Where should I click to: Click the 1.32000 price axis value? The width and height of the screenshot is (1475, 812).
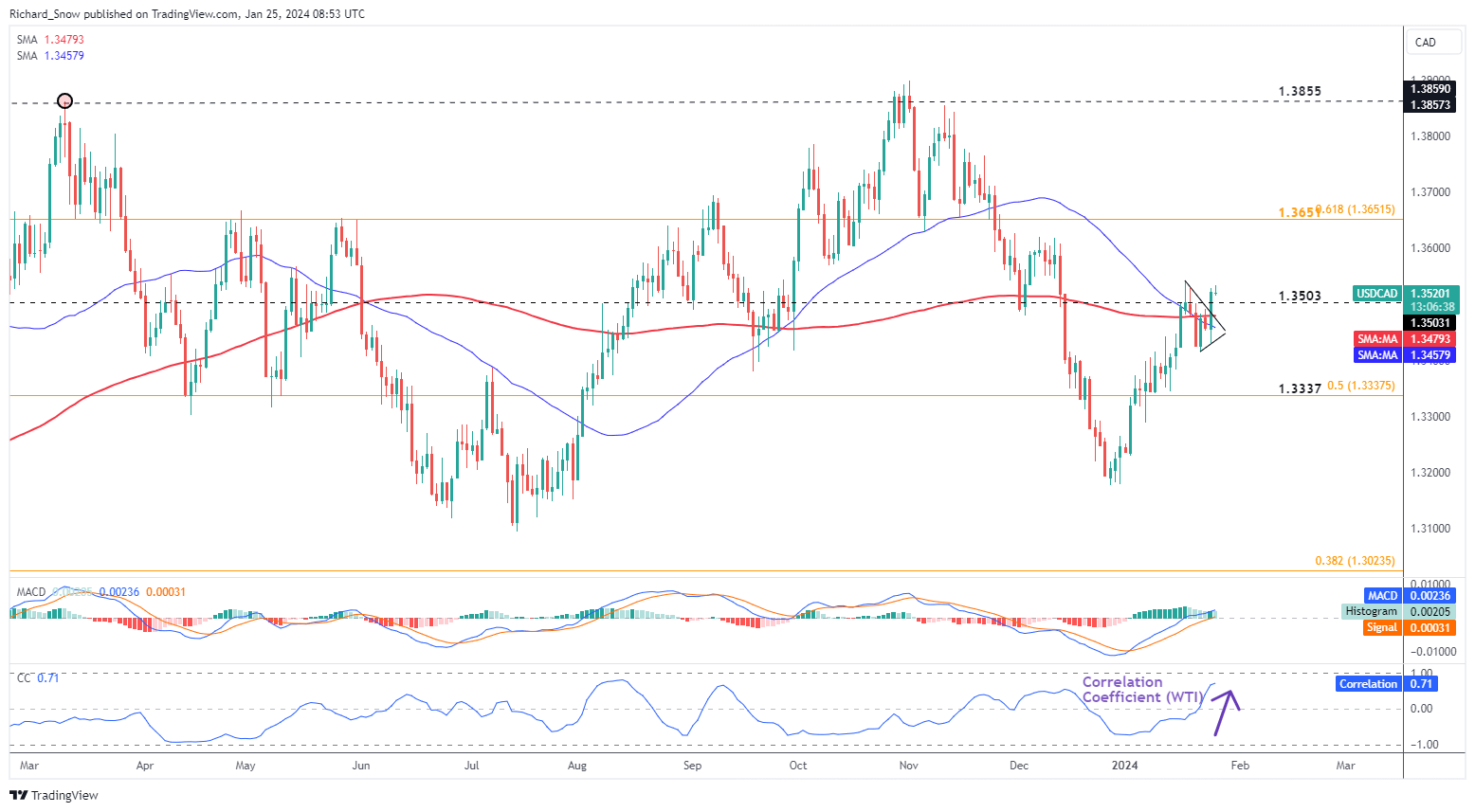click(x=1430, y=473)
